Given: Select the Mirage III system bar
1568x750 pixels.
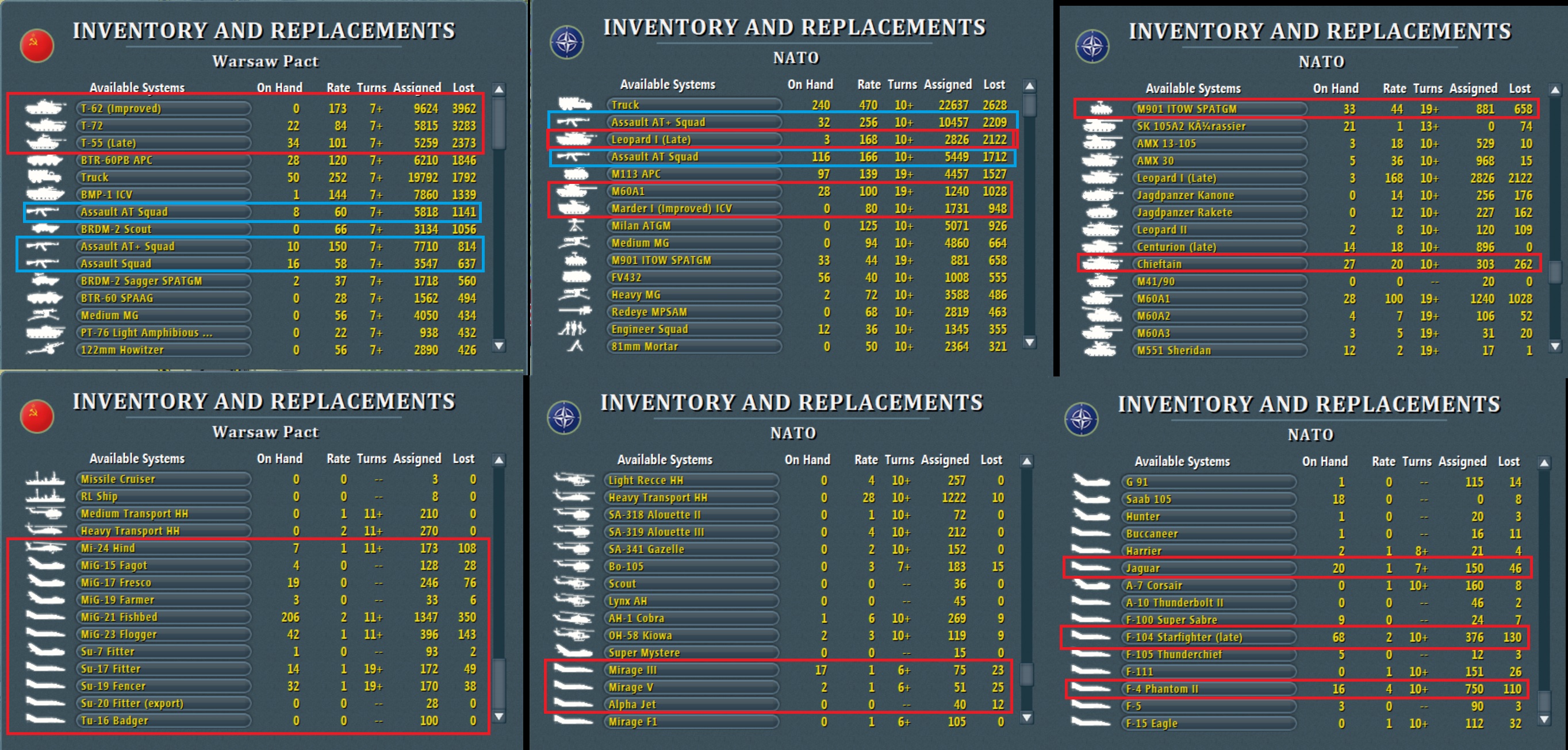Looking at the screenshot, I should (x=692, y=670).
